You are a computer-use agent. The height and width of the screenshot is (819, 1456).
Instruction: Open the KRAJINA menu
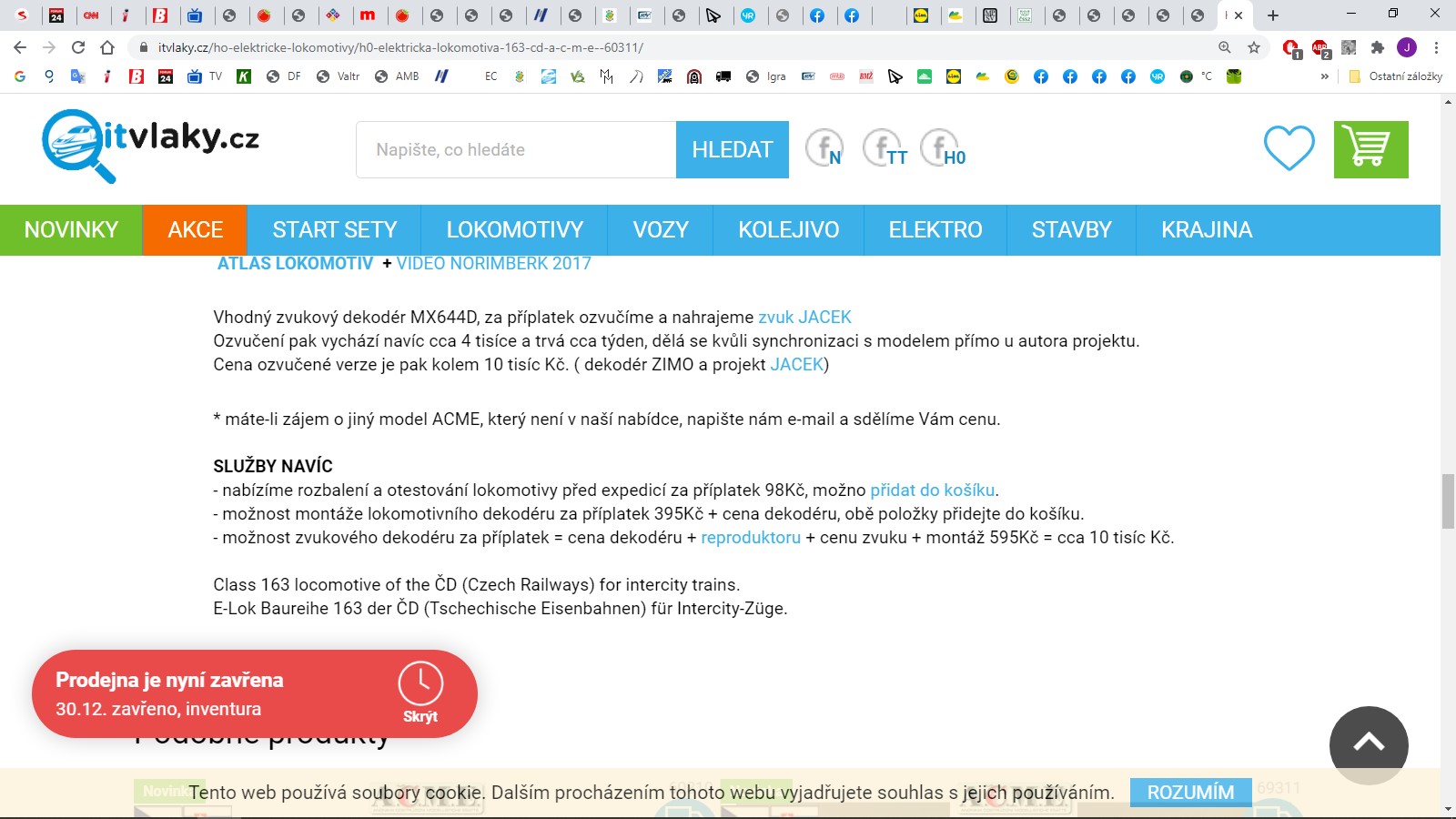click(x=1207, y=230)
